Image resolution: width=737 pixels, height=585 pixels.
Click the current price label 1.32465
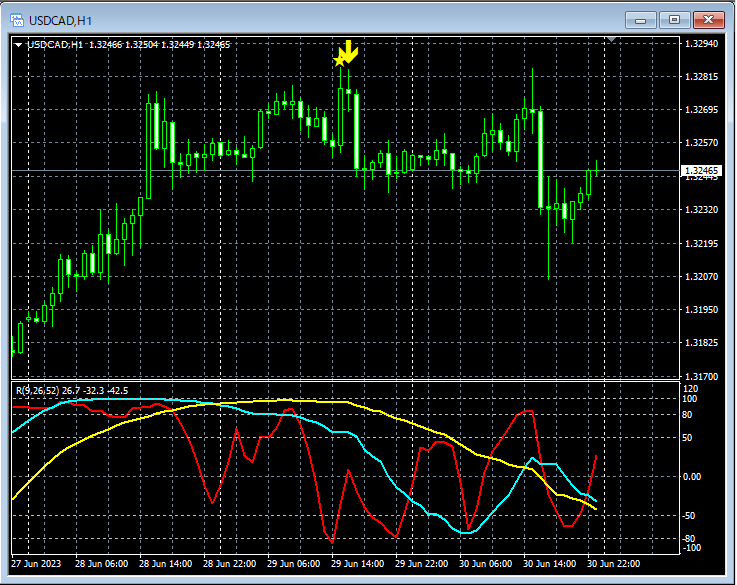[701, 171]
